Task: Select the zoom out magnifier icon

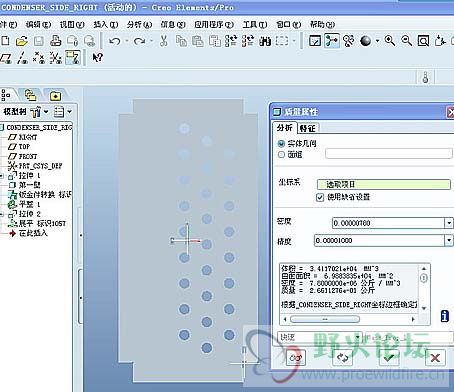Action: coord(406,41)
